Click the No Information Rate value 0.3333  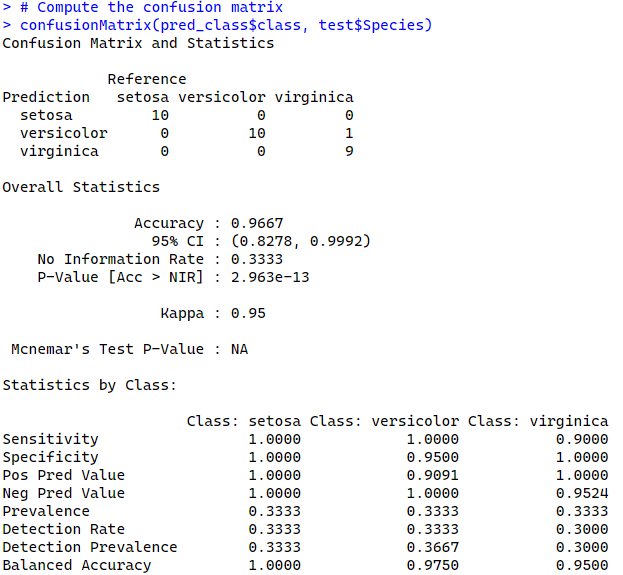coord(257,259)
